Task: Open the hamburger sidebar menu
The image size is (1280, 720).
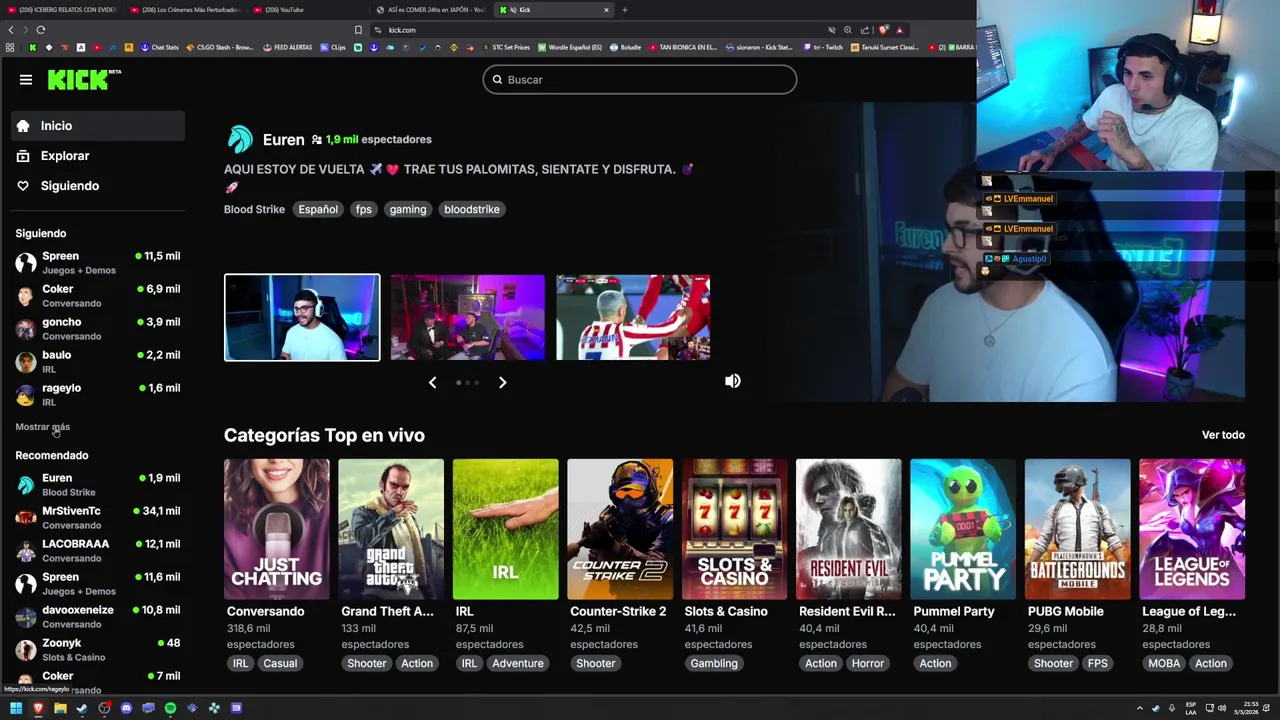Action: [x=26, y=80]
